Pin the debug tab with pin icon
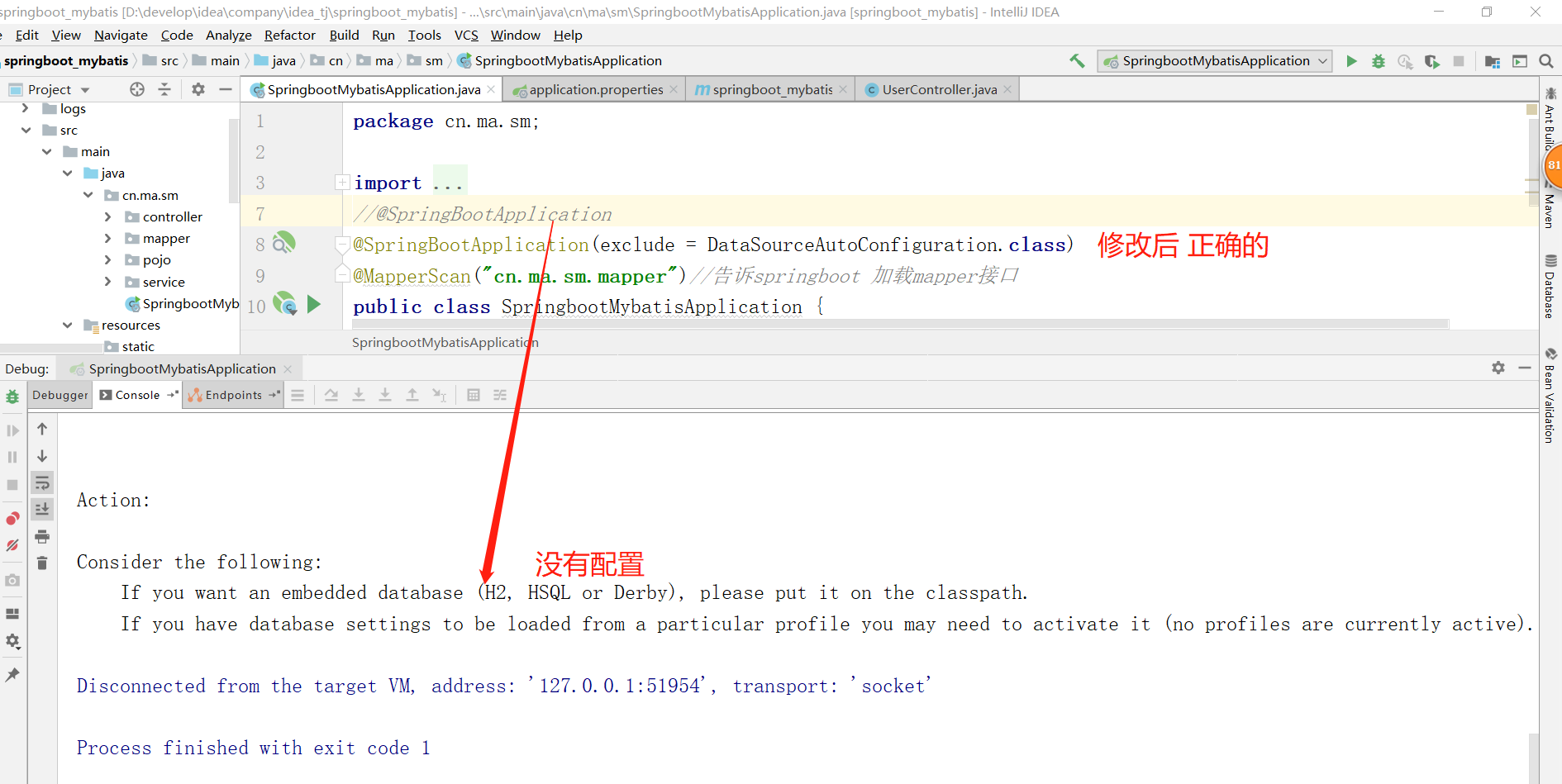Image resolution: width=1562 pixels, height=784 pixels. (x=12, y=675)
